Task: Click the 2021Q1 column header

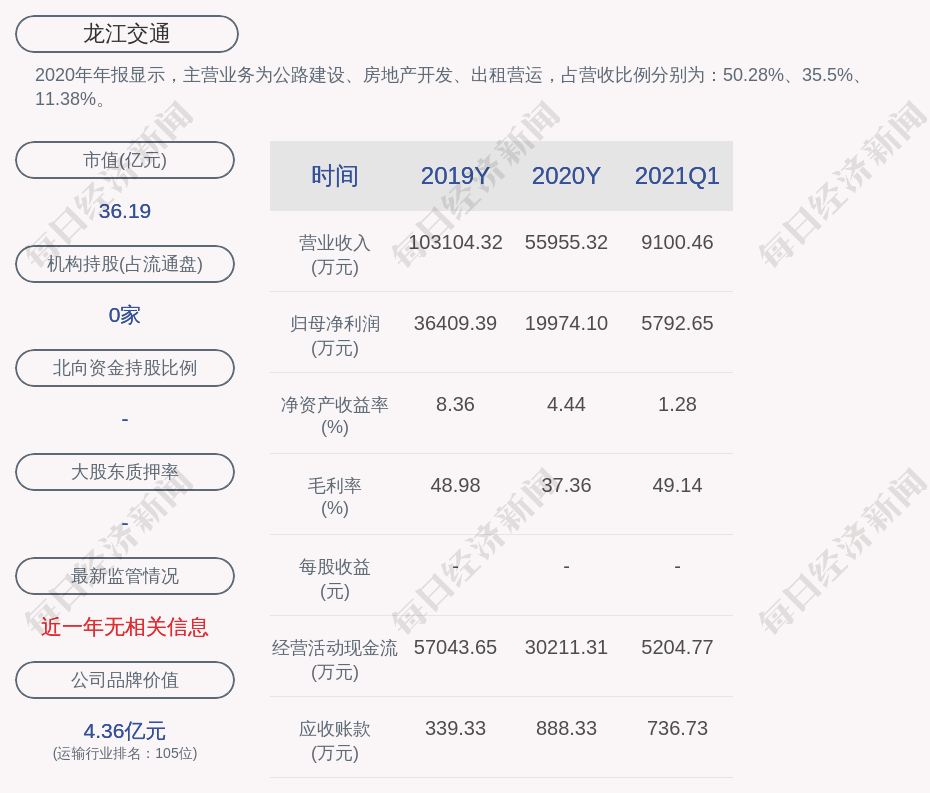Action: pyautogui.click(x=677, y=176)
